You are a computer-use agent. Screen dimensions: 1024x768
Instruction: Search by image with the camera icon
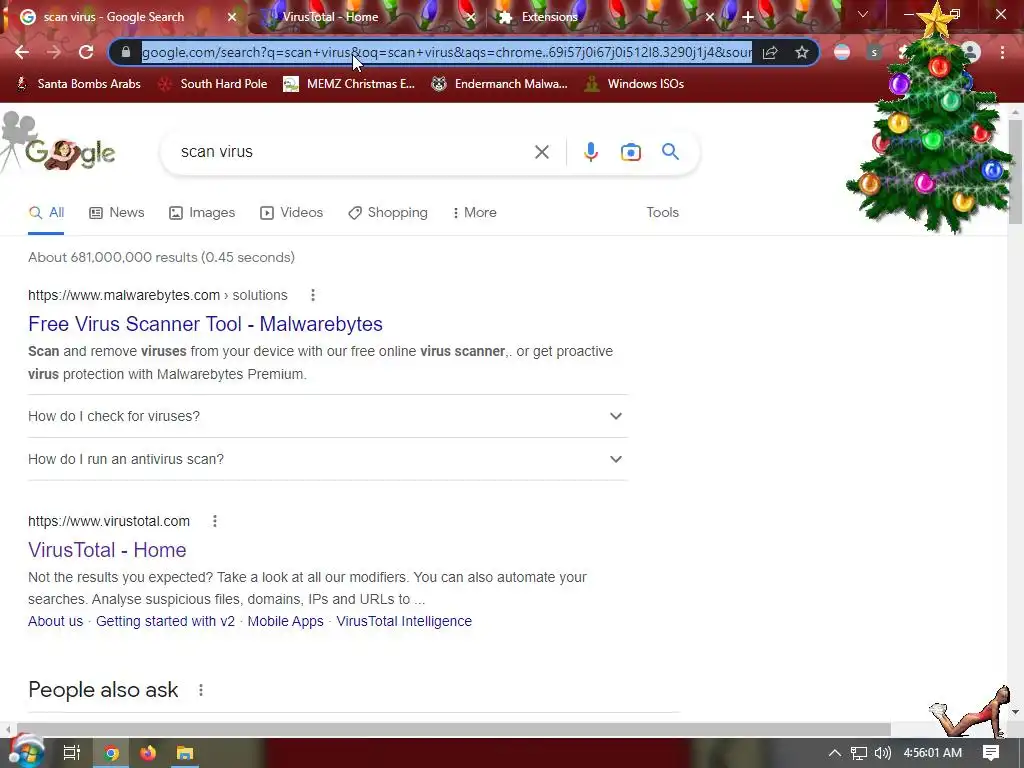tap(630, 152)
